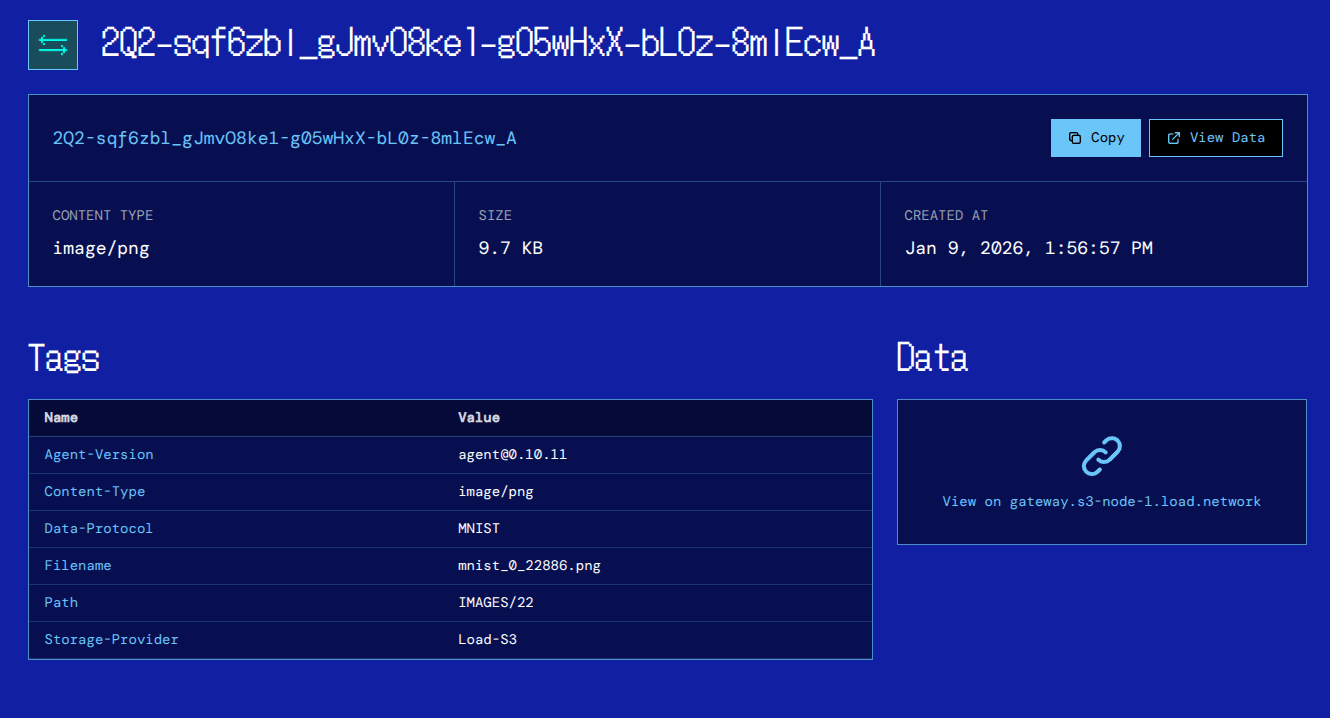
Task: Click the Value column header in Tags
Action: [x=479, y=417]
